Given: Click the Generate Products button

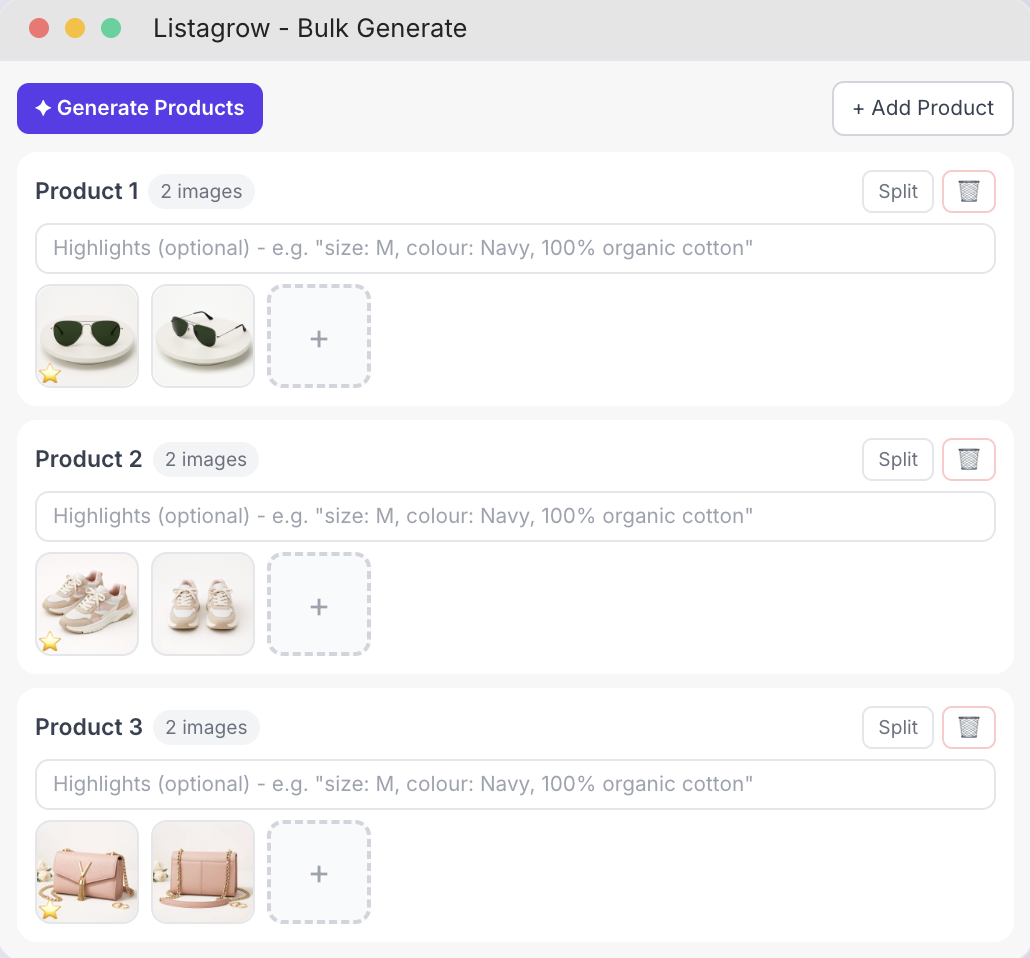Looking at the screenshot, I should (140, 108).
